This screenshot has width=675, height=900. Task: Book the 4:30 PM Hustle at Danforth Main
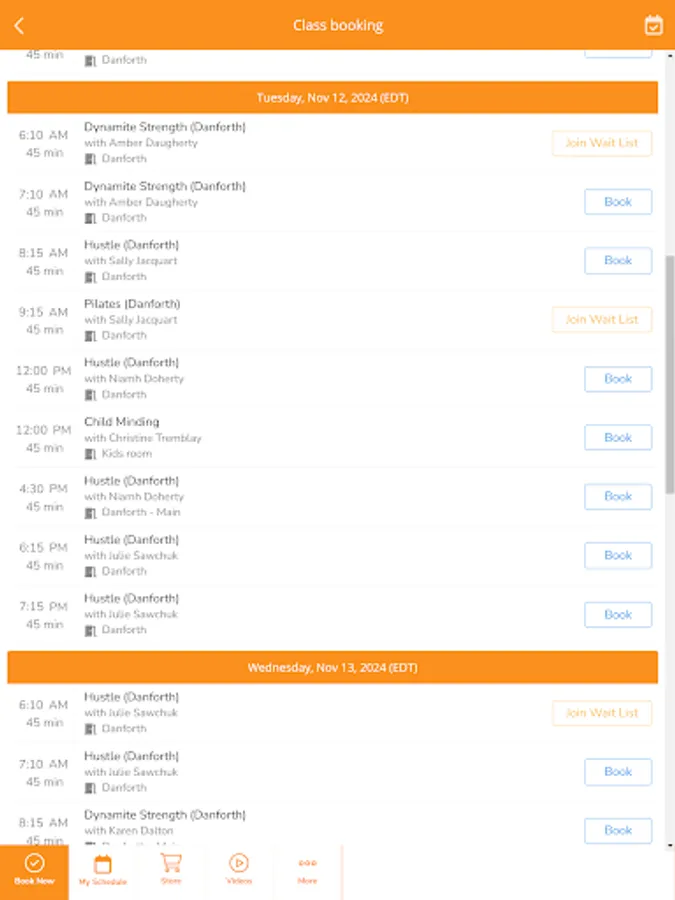click(617, 496)
